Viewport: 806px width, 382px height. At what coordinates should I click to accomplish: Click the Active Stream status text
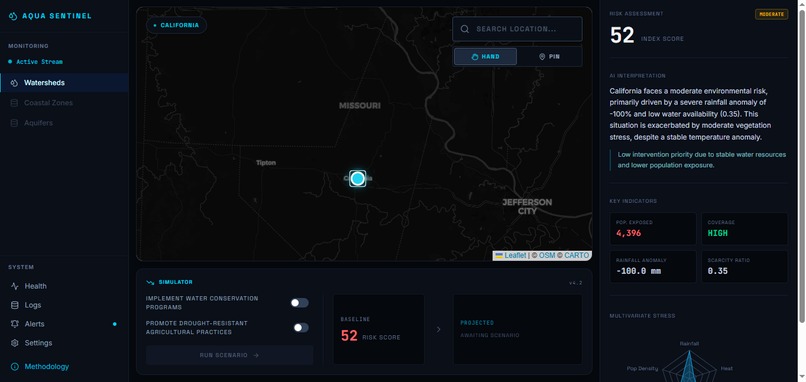39,62
